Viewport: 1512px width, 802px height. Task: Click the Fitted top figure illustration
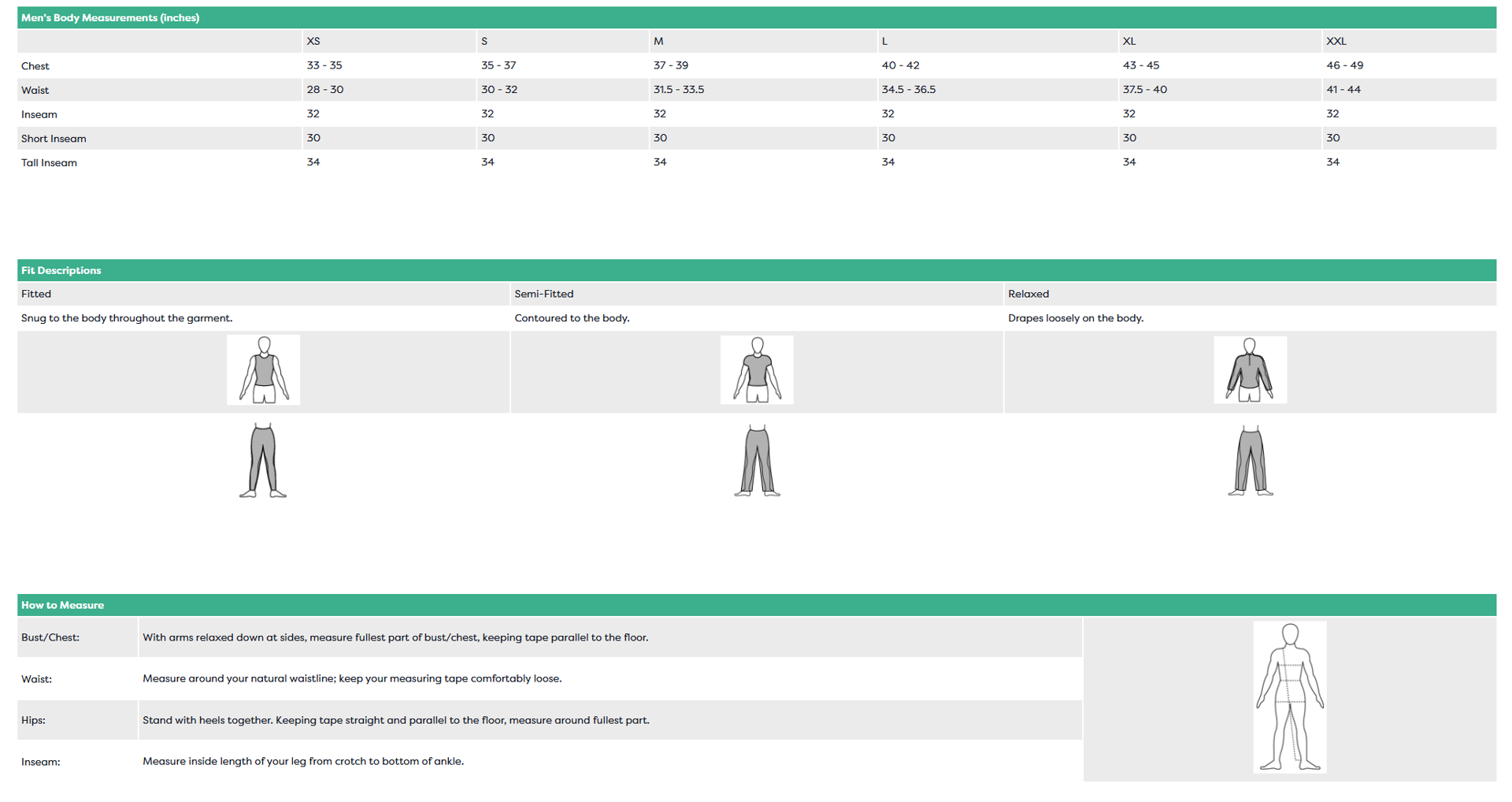263,370
